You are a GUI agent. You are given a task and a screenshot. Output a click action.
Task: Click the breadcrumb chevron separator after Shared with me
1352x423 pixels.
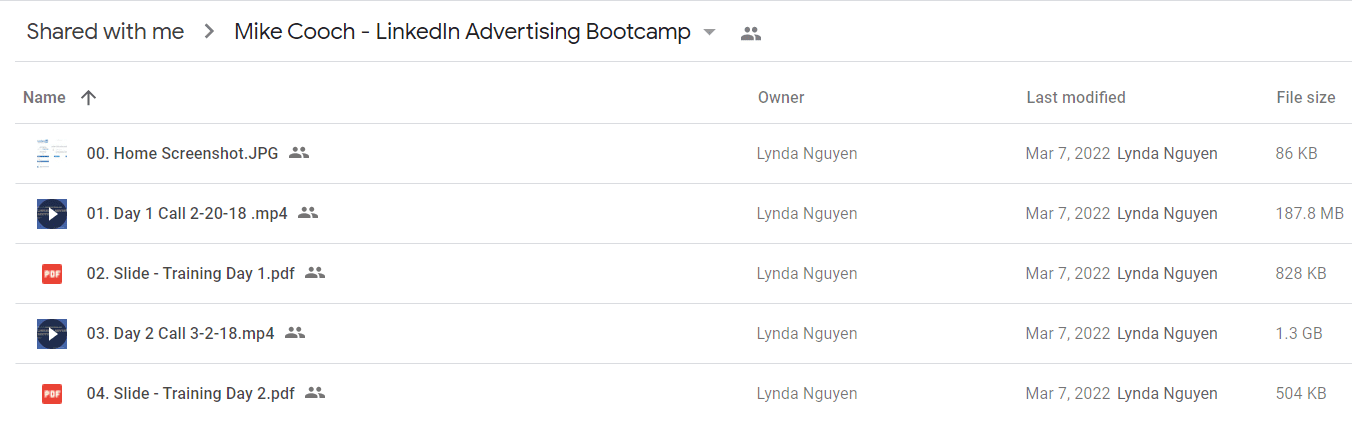209,32
